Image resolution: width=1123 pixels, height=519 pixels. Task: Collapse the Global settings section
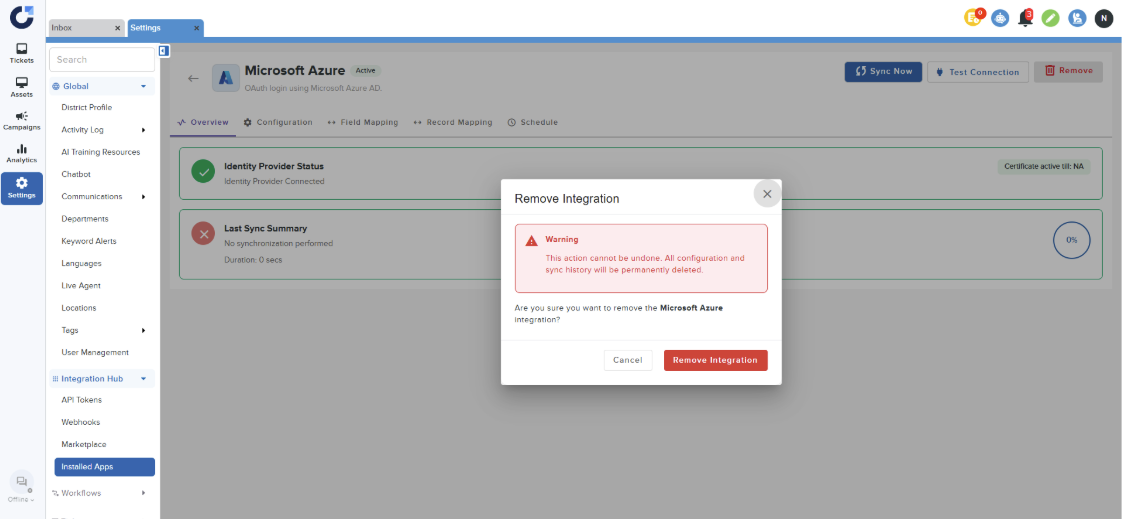(x=143, y=86)
